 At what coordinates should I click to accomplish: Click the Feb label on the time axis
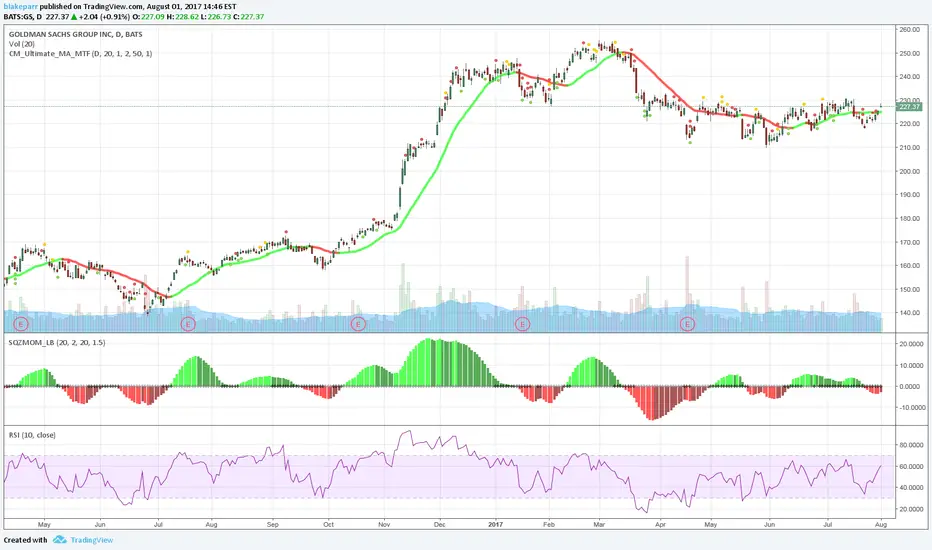(549, 524)
